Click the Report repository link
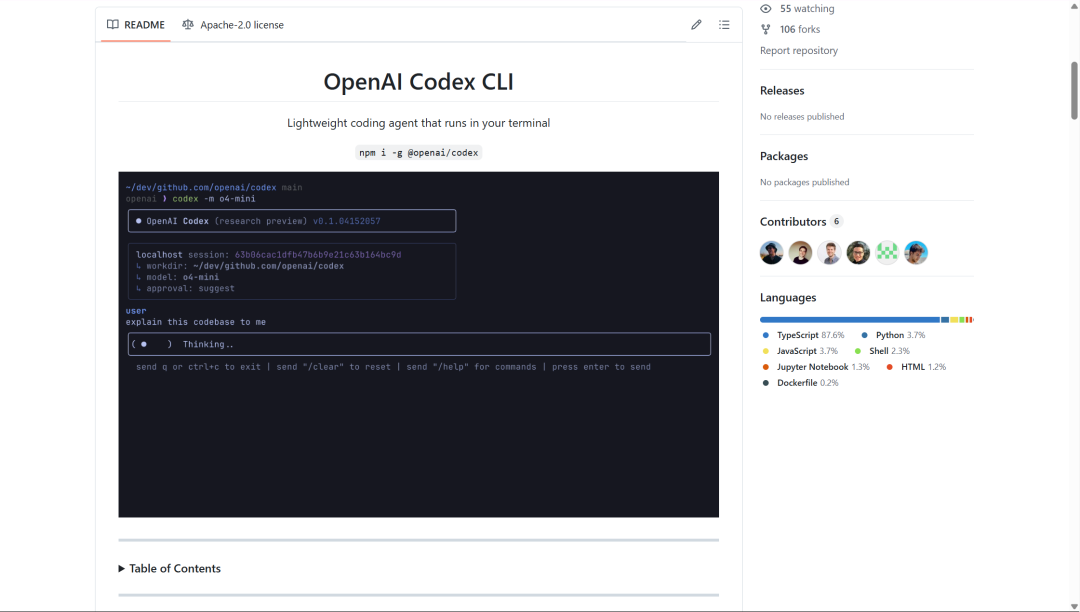 (798, 50)
